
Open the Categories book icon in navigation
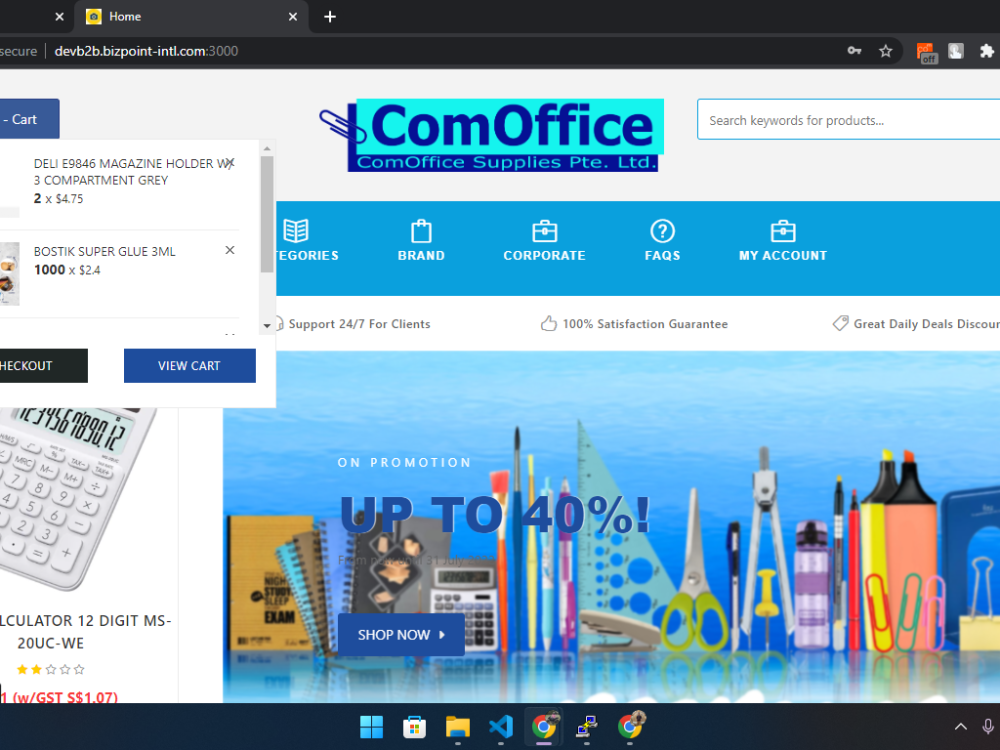[x=296, y=231]
